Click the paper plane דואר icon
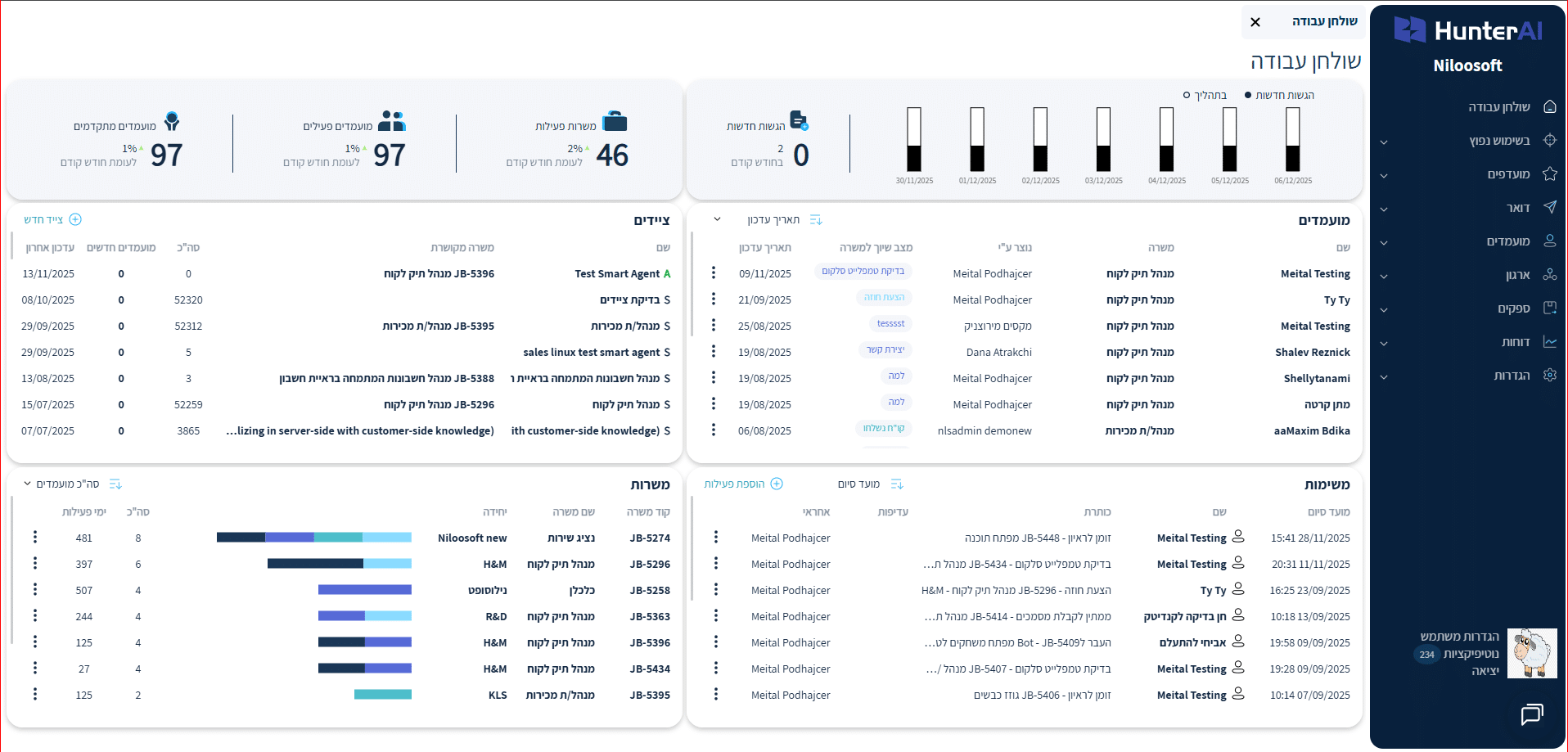 coord(1549,207)
